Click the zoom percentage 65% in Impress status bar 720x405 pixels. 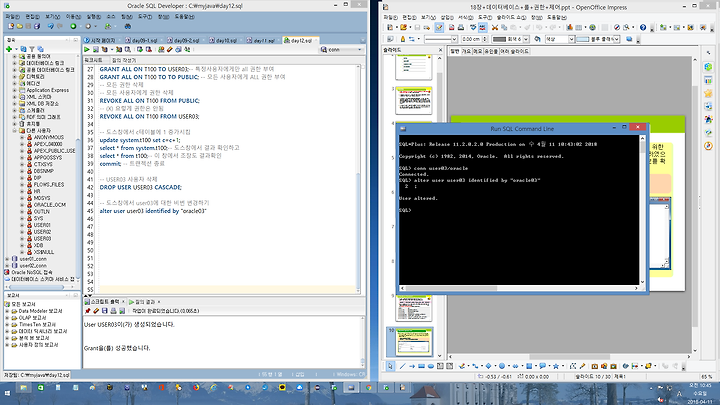706,377
